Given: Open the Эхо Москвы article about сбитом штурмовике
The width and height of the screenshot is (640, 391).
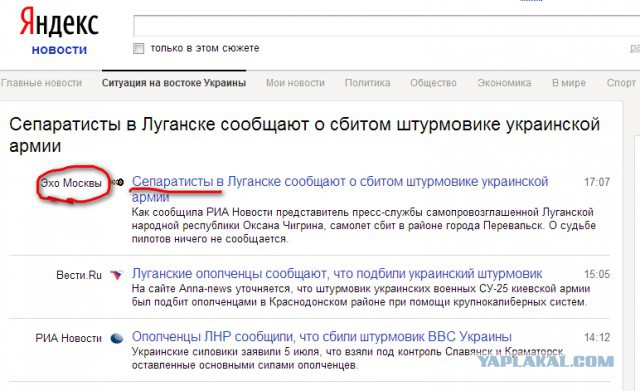Looking at the screenshot, I should click(340, 189).
